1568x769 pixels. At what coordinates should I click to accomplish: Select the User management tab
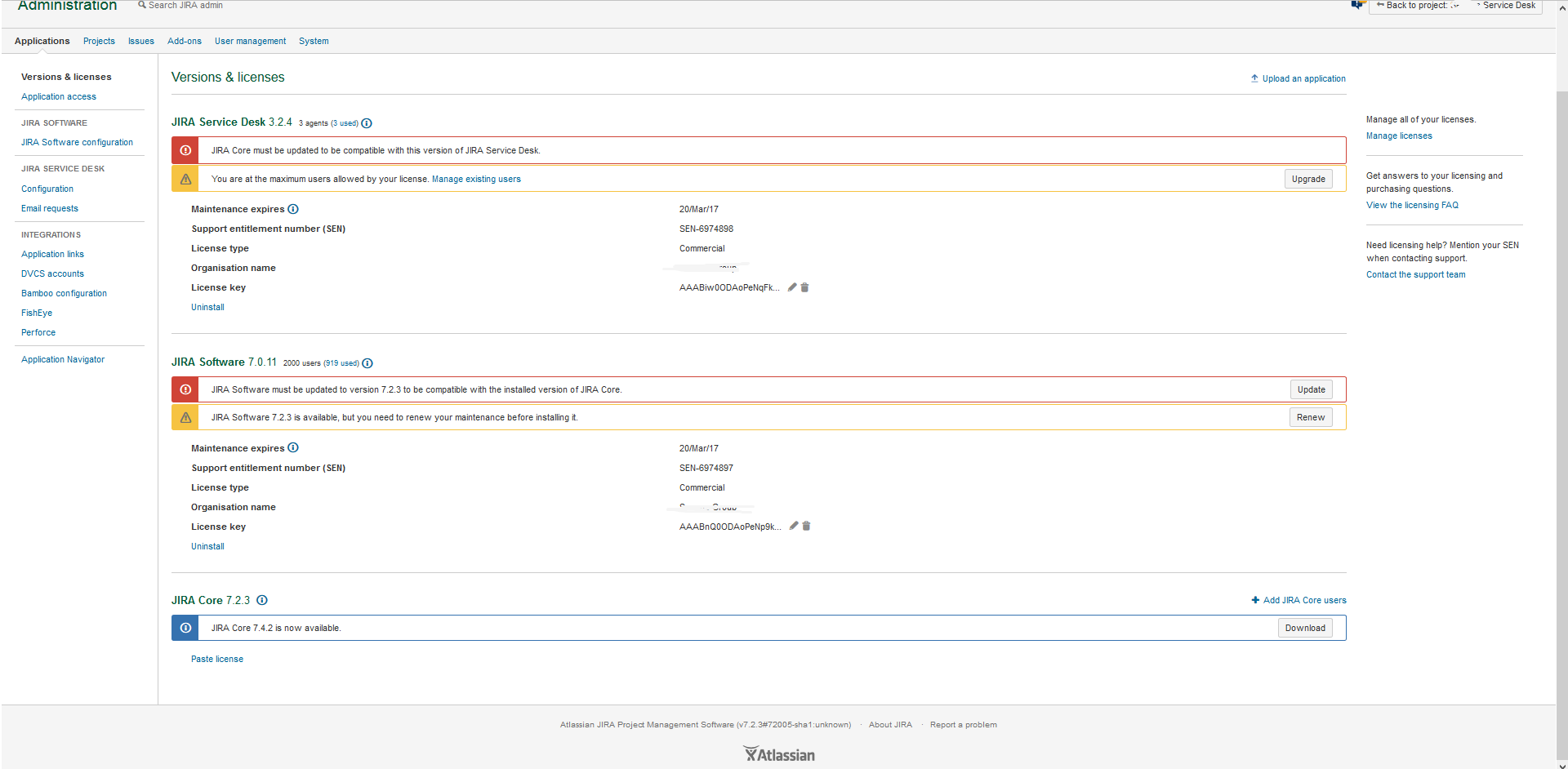pyautogui.click(x=250, y=41)
